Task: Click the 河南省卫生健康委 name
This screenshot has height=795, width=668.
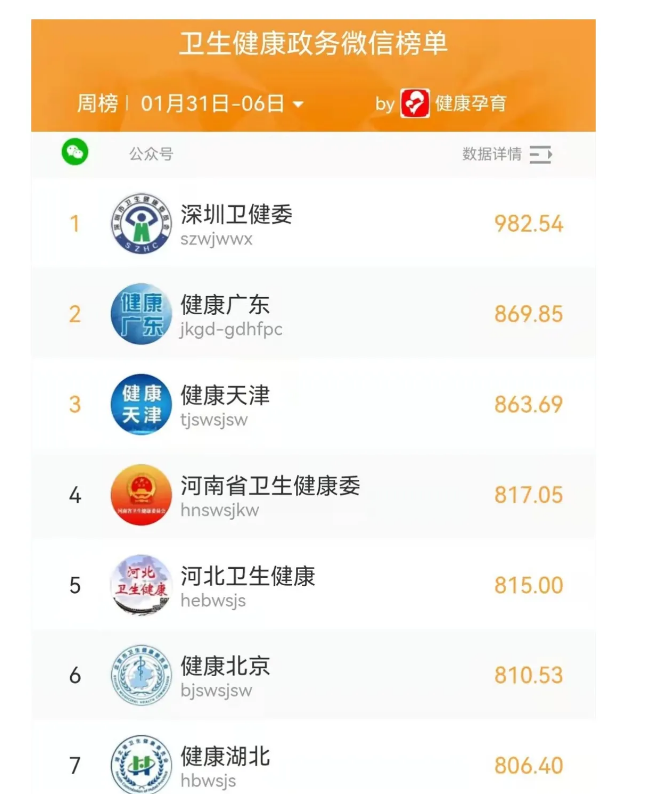Action: click(270, 486)
